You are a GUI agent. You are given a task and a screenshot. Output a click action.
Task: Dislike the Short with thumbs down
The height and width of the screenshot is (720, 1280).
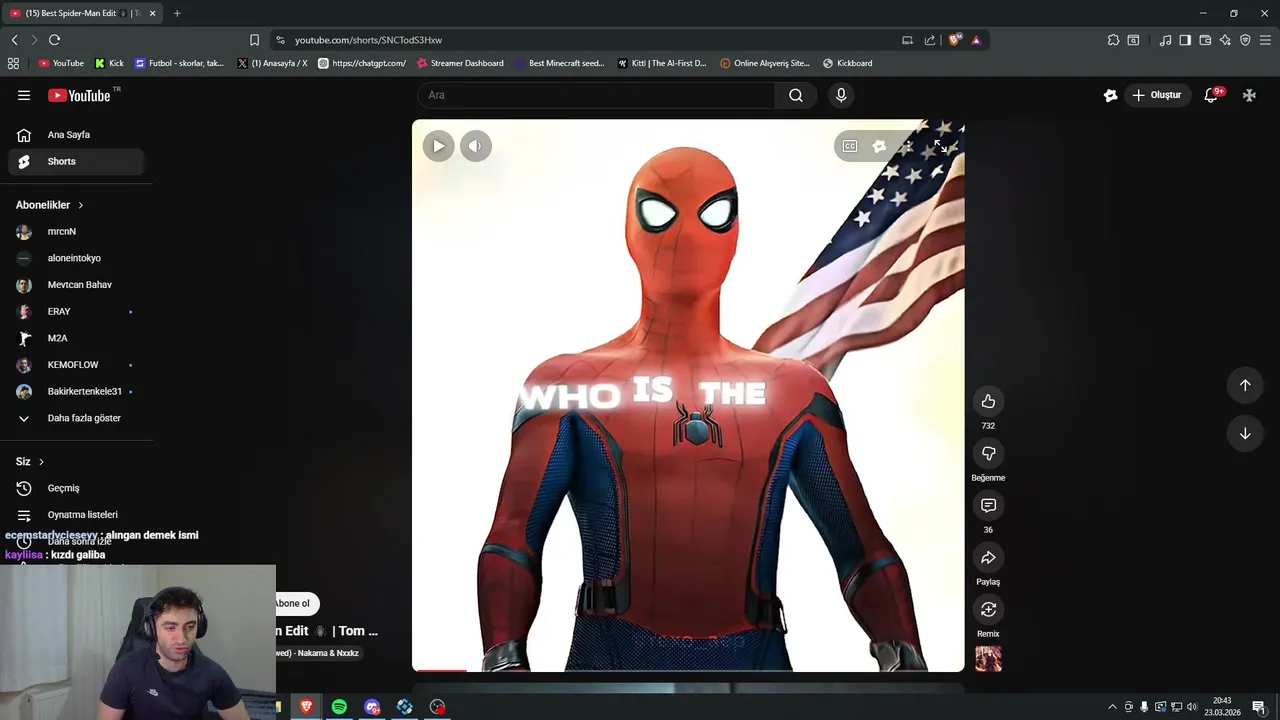click(x=988, y=453)
